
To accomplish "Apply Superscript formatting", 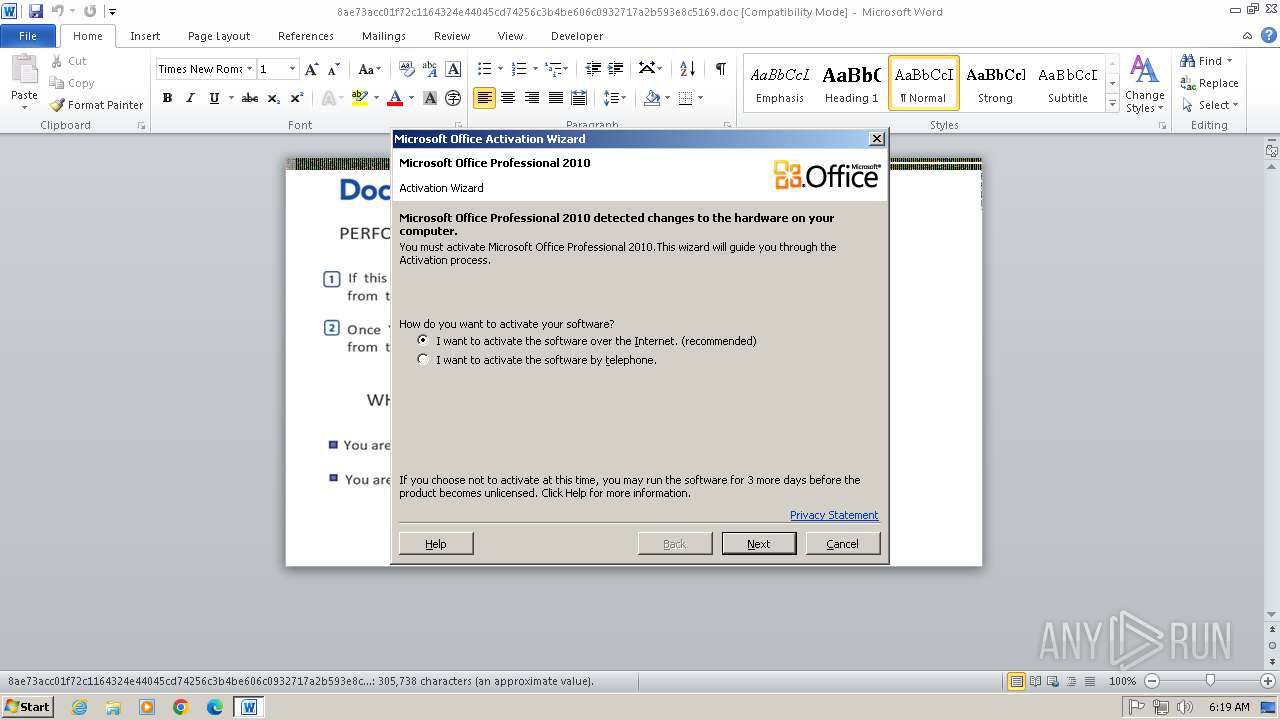I will pyautogui.click(x=296, y=98).
